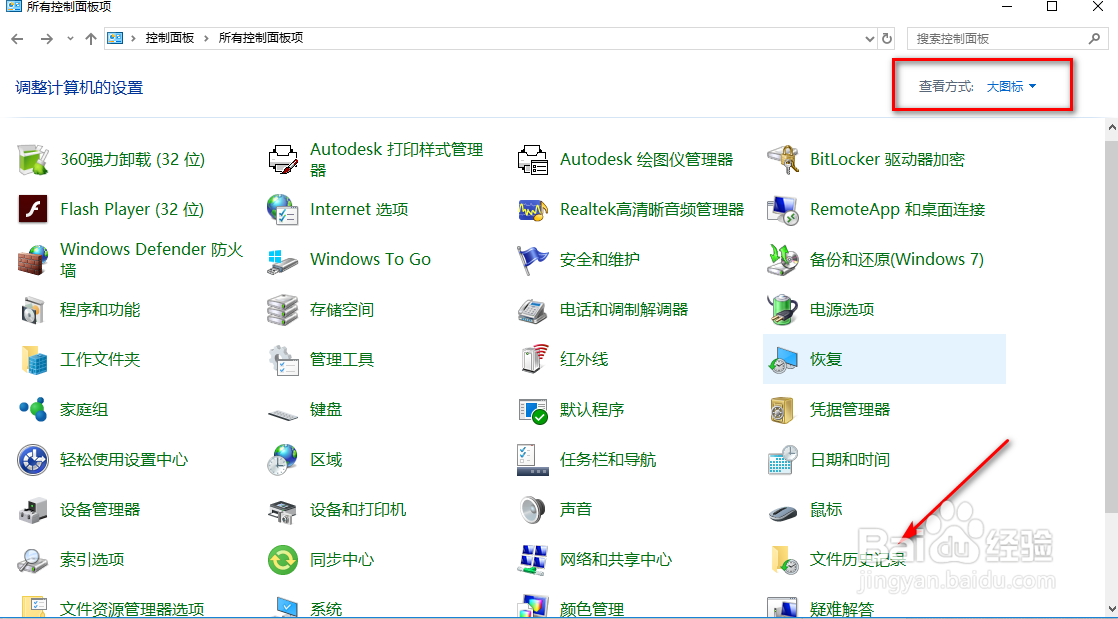Click the control panel icon in address bar
Viewport: 1118px width, 619px height.
[115, 39]
